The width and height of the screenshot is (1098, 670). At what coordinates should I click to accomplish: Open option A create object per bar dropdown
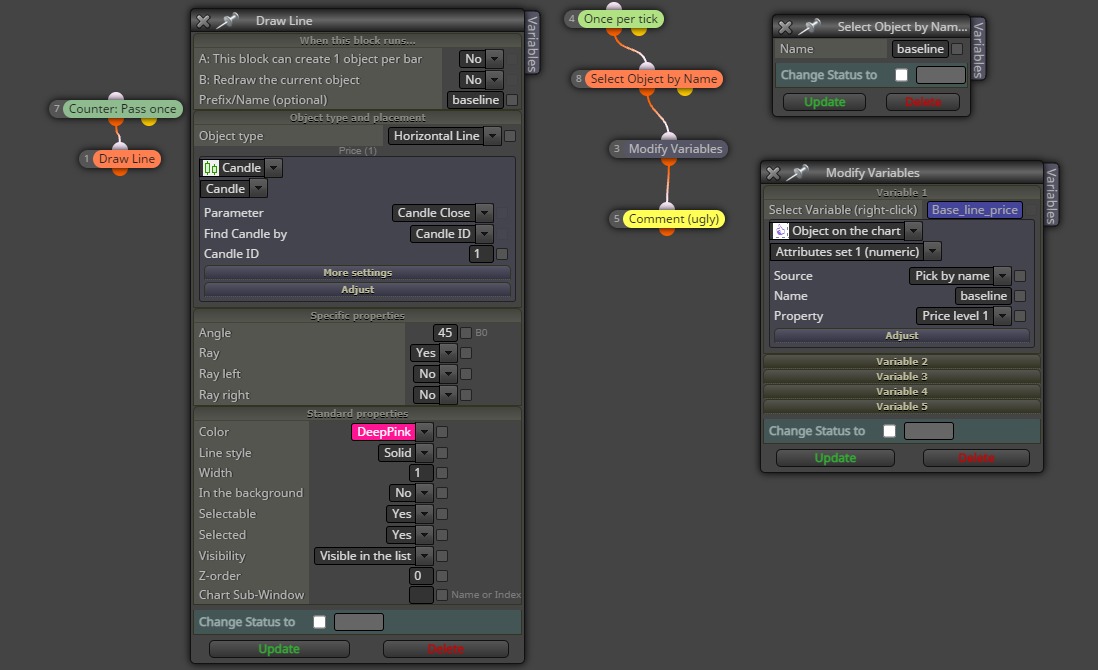click(x=481, y=59)
